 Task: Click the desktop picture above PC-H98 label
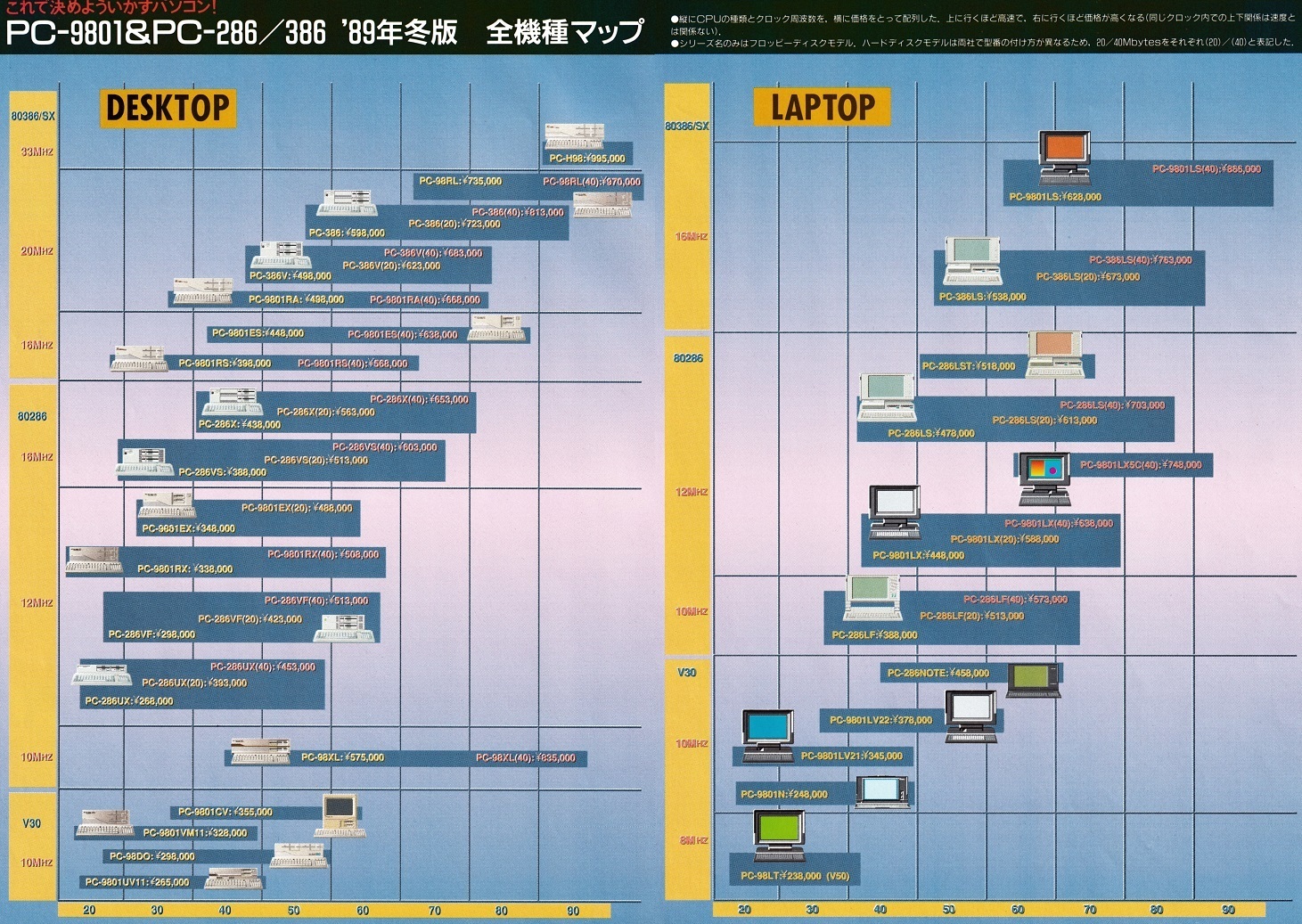coord(575,135)
